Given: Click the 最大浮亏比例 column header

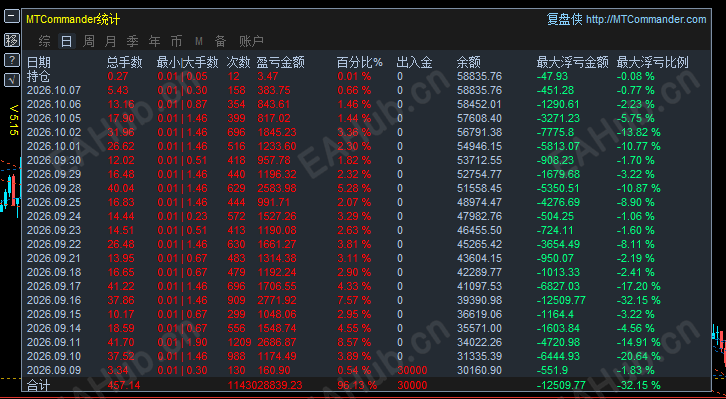Looking at the screenshot, I should [x=652, y=62].
